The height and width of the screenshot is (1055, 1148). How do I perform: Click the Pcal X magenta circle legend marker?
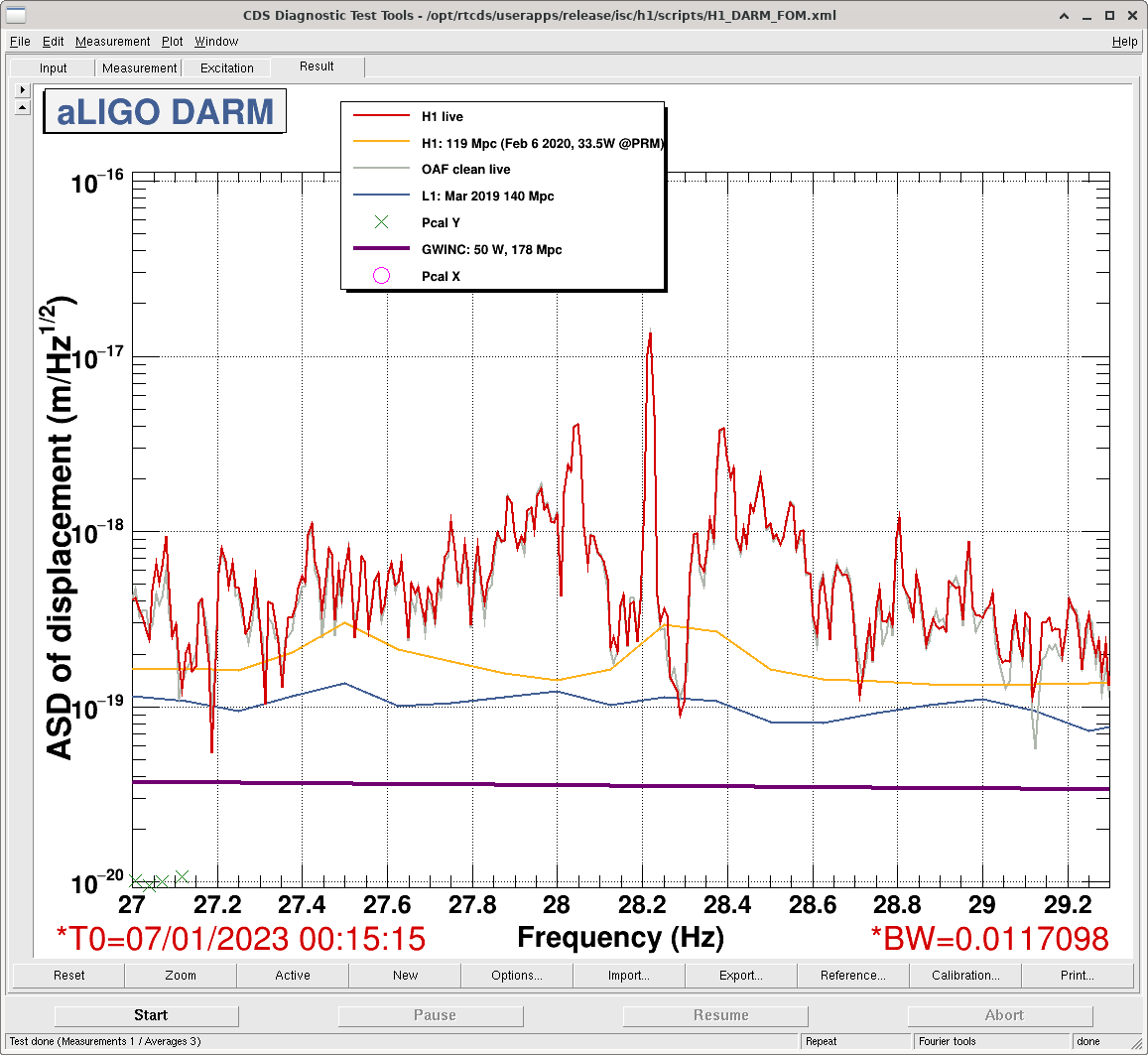point(381,276)
